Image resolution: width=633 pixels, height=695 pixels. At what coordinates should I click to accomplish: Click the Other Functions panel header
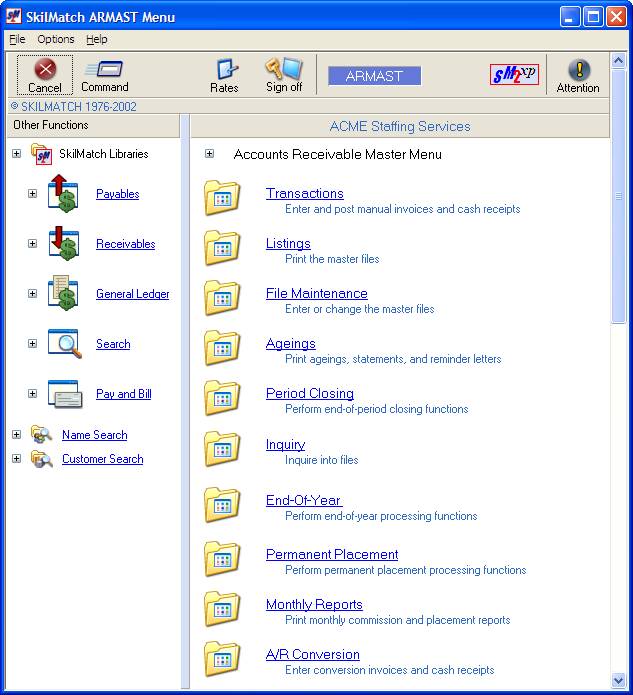click(94, 125)
